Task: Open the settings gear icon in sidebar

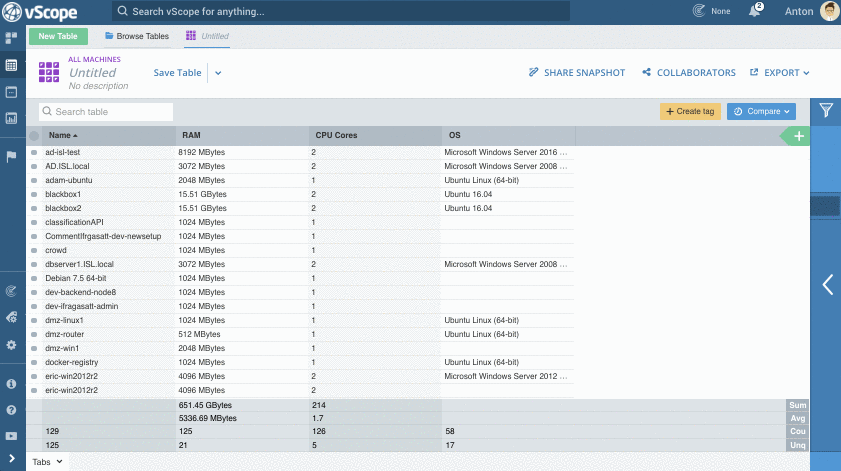Action: click(x=11, y=345)
